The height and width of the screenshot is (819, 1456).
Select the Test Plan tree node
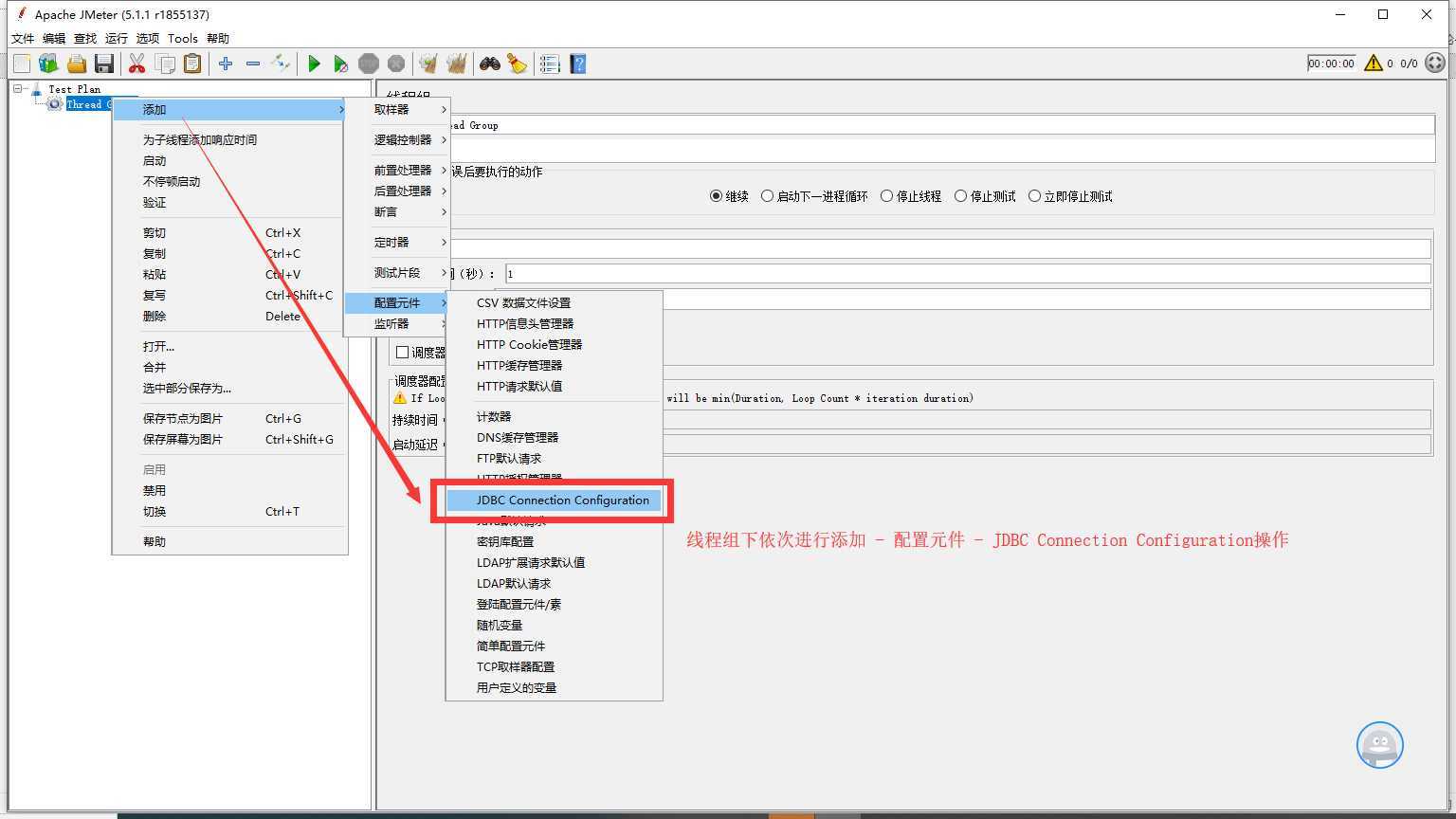pyautogui.click(x=74, y=89)
